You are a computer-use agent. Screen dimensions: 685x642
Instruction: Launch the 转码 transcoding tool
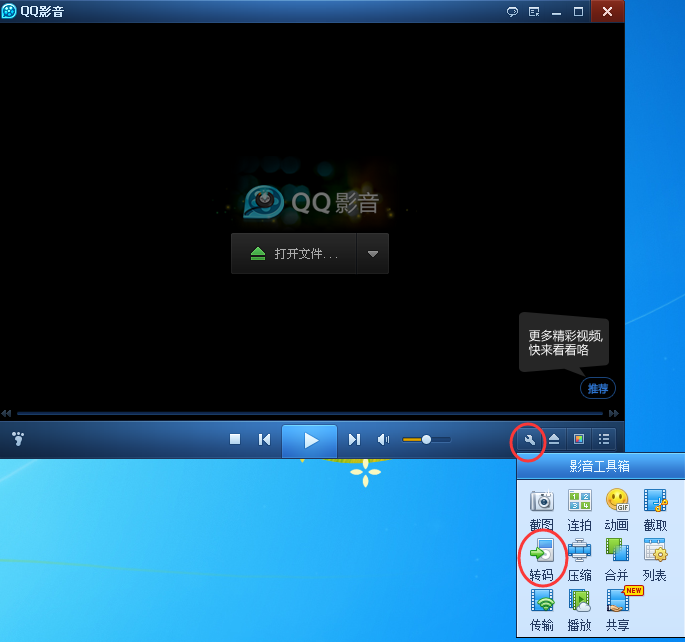point(542,560)
